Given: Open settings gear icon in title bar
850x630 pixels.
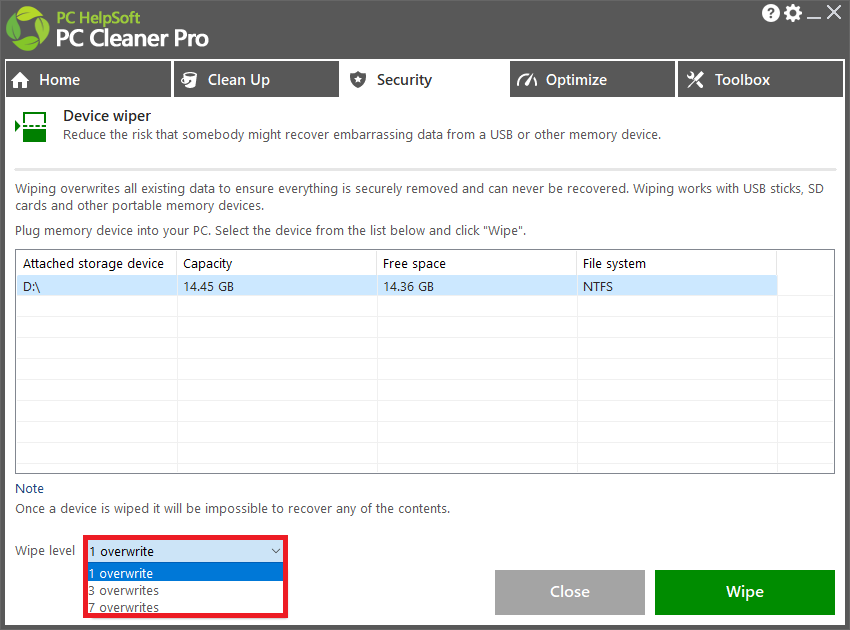Looking at the screenshot, I should coord(793,13).
